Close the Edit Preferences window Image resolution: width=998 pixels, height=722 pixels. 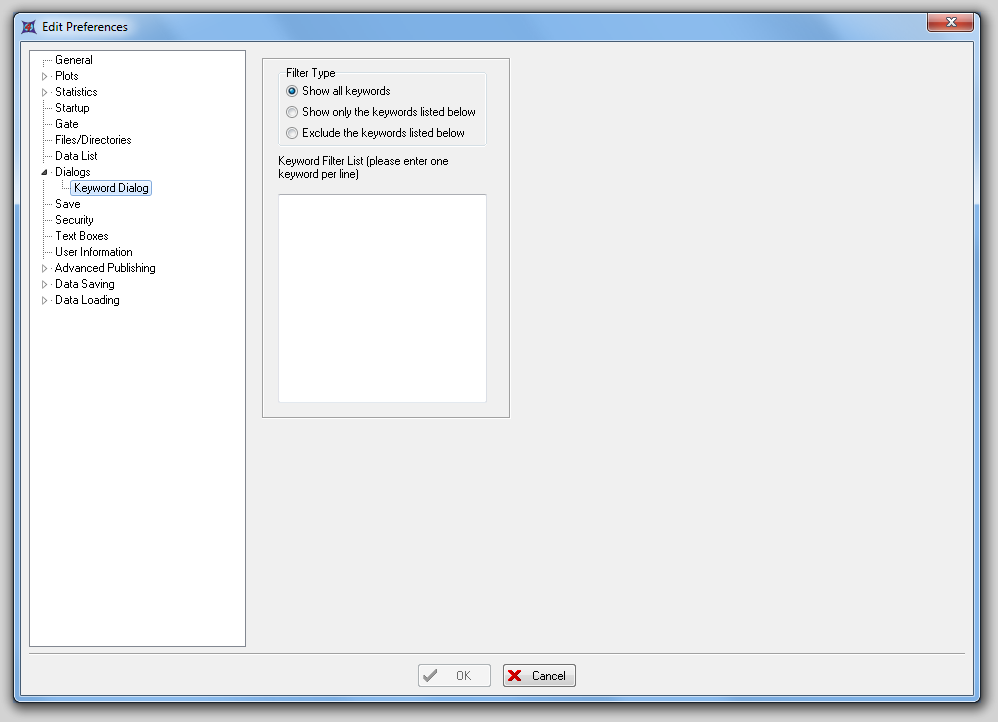coord(950,22)
